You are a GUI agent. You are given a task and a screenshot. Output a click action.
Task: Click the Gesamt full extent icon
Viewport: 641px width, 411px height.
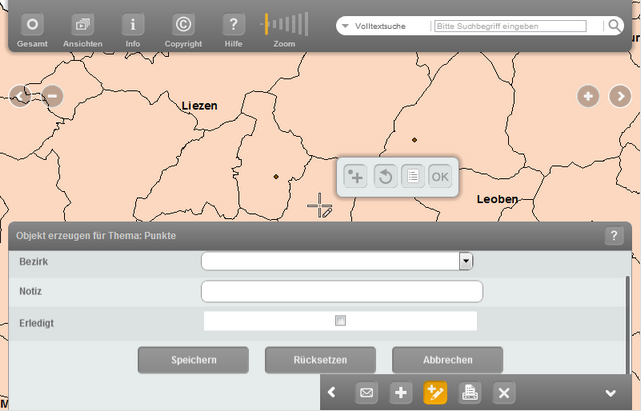(x=32, y=25)
